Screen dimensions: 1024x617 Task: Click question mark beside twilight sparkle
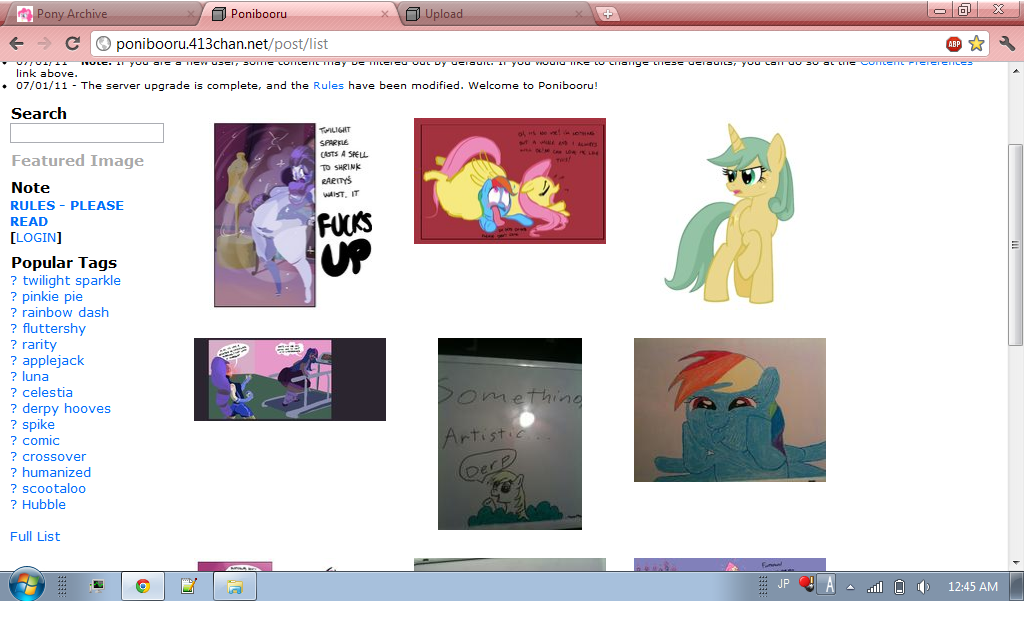pos(14,281)
